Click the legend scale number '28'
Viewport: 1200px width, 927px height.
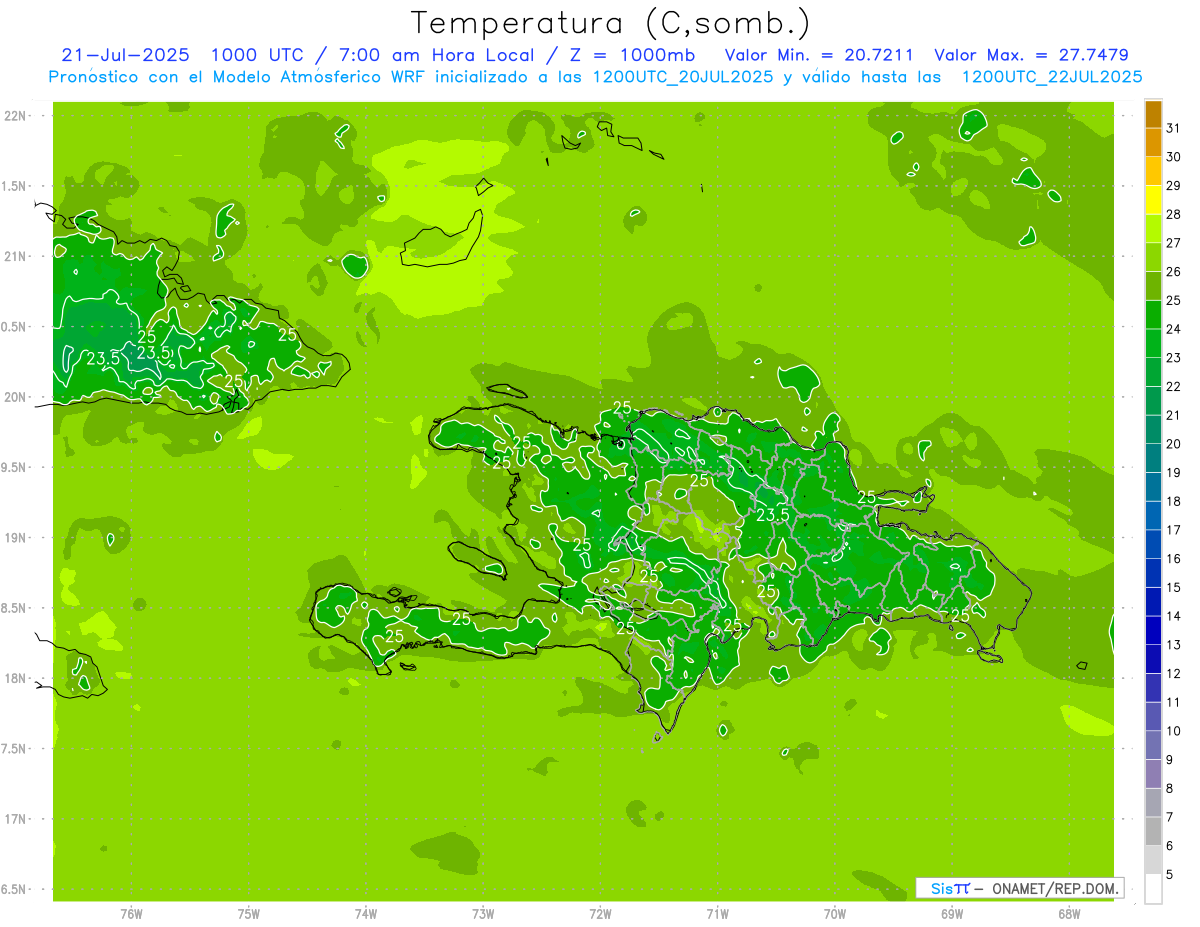pos(1173,214)
